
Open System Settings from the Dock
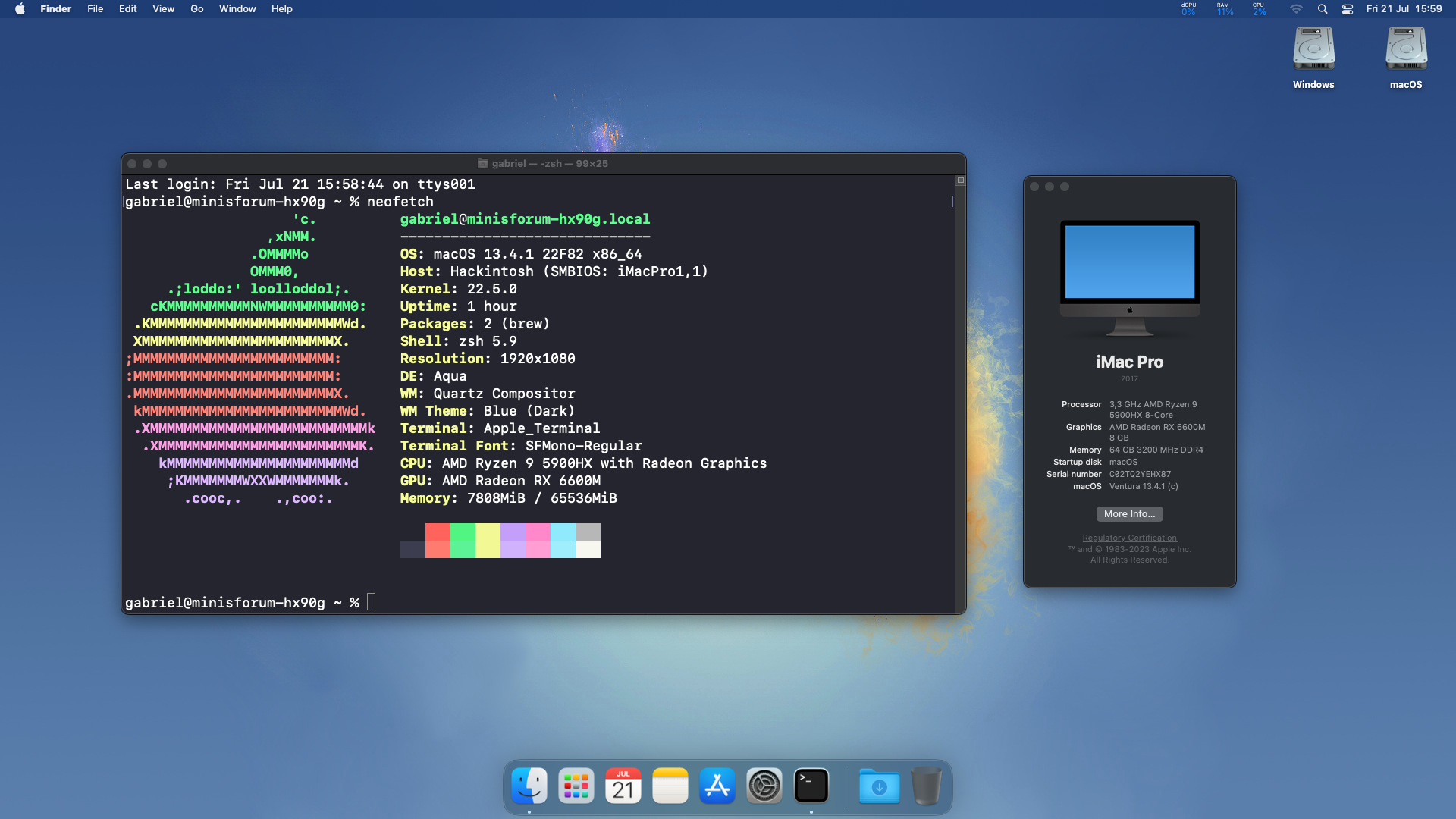[x=764, y=786]
